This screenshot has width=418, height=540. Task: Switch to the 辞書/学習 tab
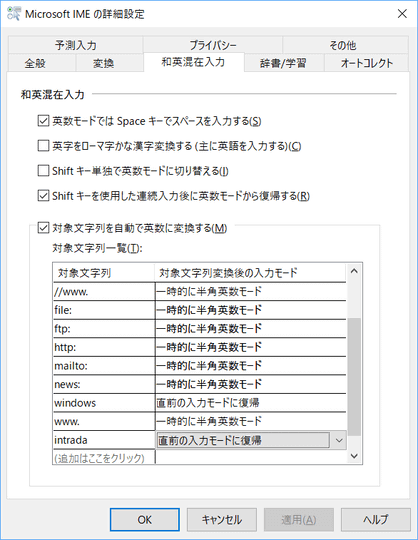coord(284,63)
